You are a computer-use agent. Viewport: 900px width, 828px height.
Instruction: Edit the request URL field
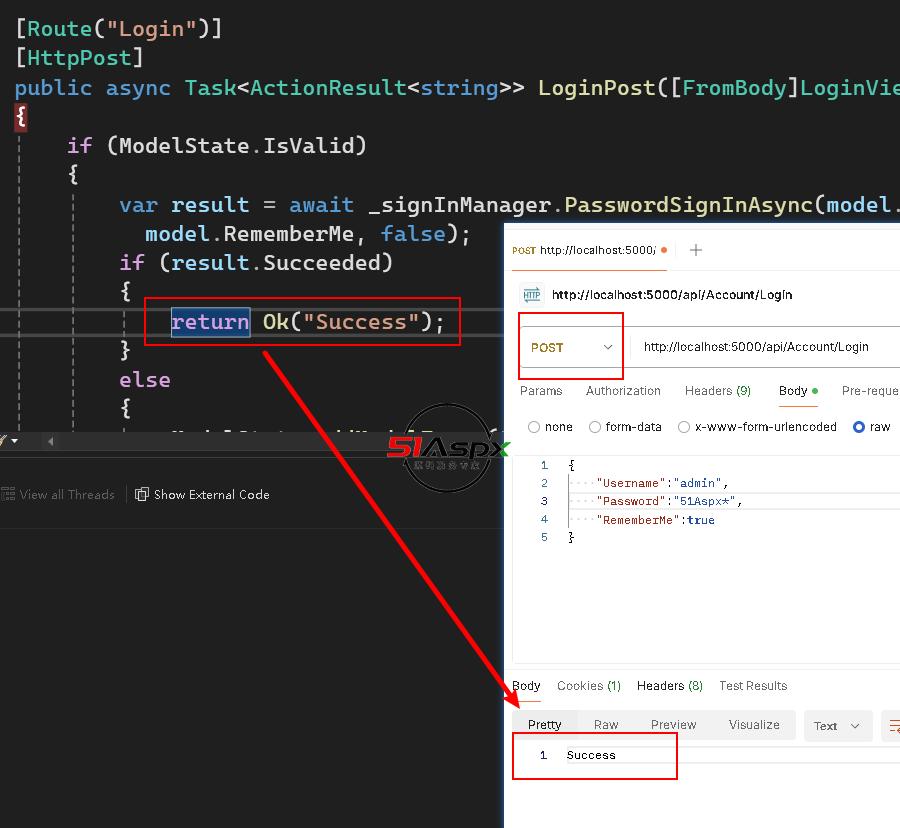point(765,347)
